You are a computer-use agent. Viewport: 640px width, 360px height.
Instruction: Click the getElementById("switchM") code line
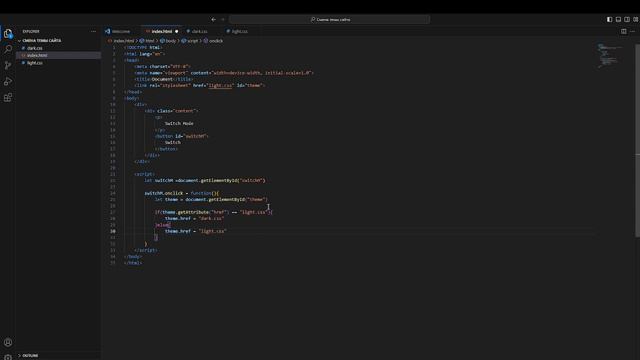pos(205,180)
